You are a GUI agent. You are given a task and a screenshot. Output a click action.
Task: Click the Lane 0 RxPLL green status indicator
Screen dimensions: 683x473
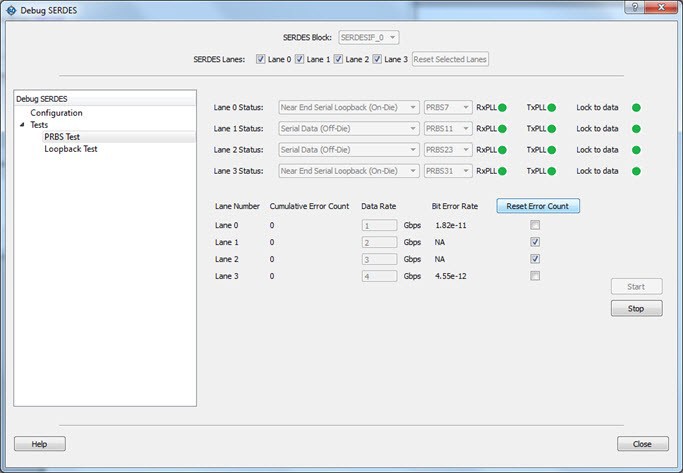(505, 107)
